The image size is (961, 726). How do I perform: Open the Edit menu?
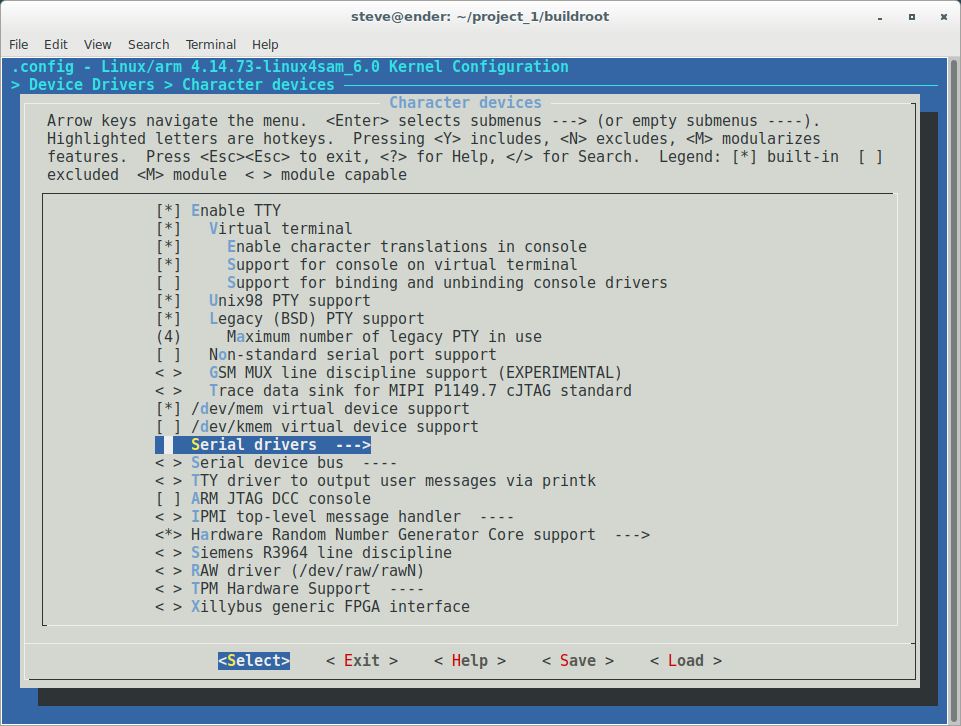pyautogui.click(x=56, y=44)
